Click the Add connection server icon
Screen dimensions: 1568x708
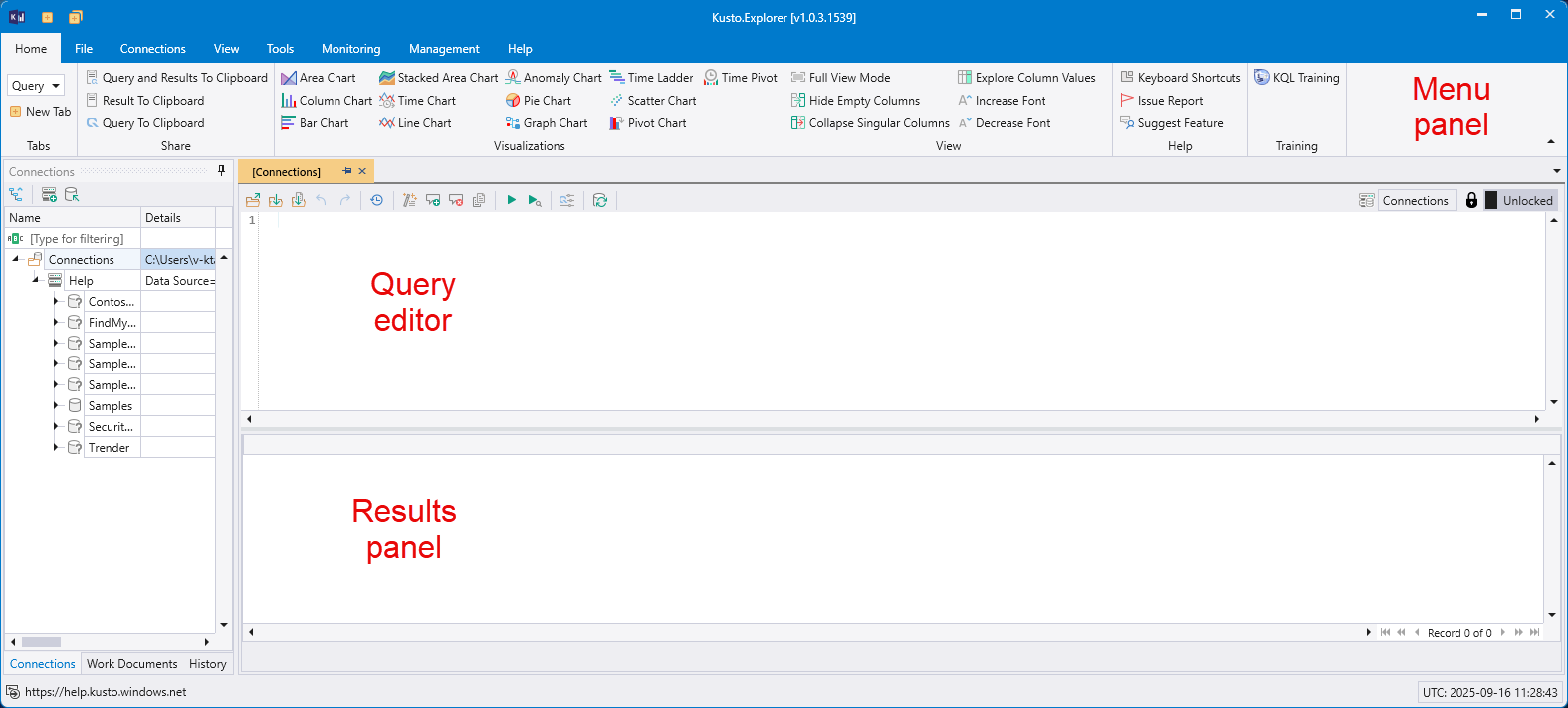pos(49,195)
